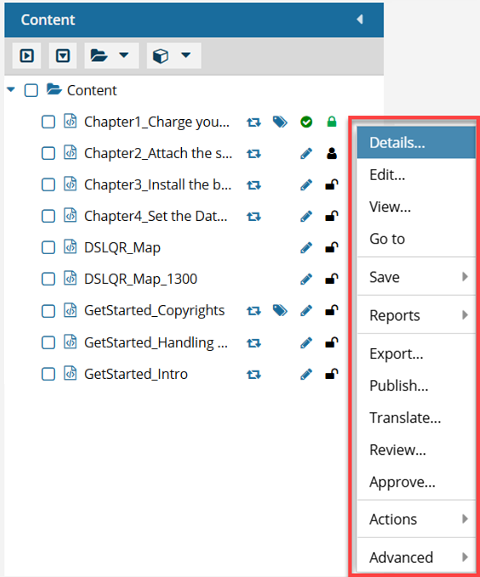The image size is (480, 577).
Task: Click the user icon on Chapter2 row
Action: point(332,153)
